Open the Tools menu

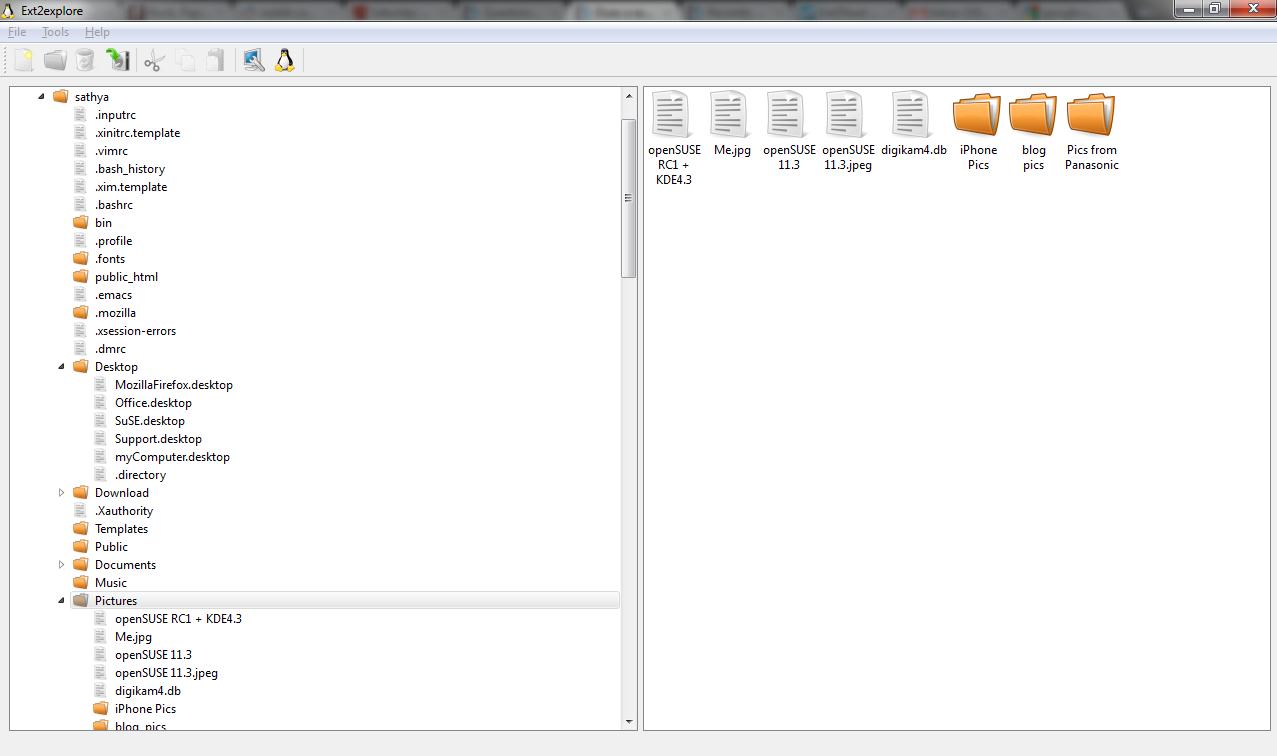(x=55, y=32)
